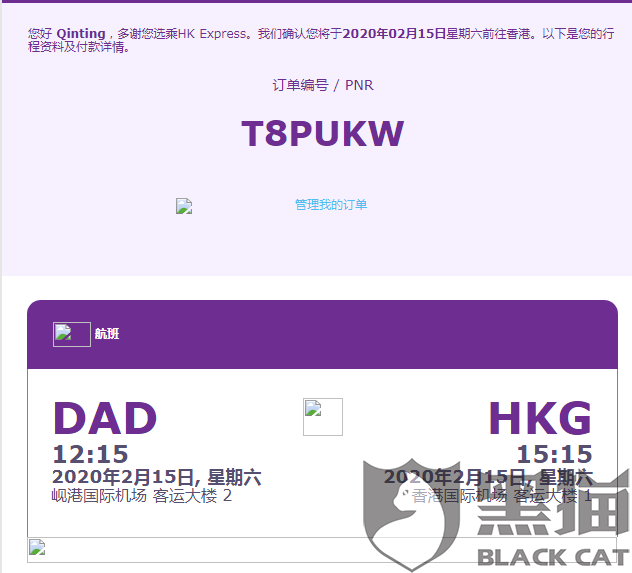Click the broken image icon beside 管理我的订单
632x573 pixels.
pos(184,206)
